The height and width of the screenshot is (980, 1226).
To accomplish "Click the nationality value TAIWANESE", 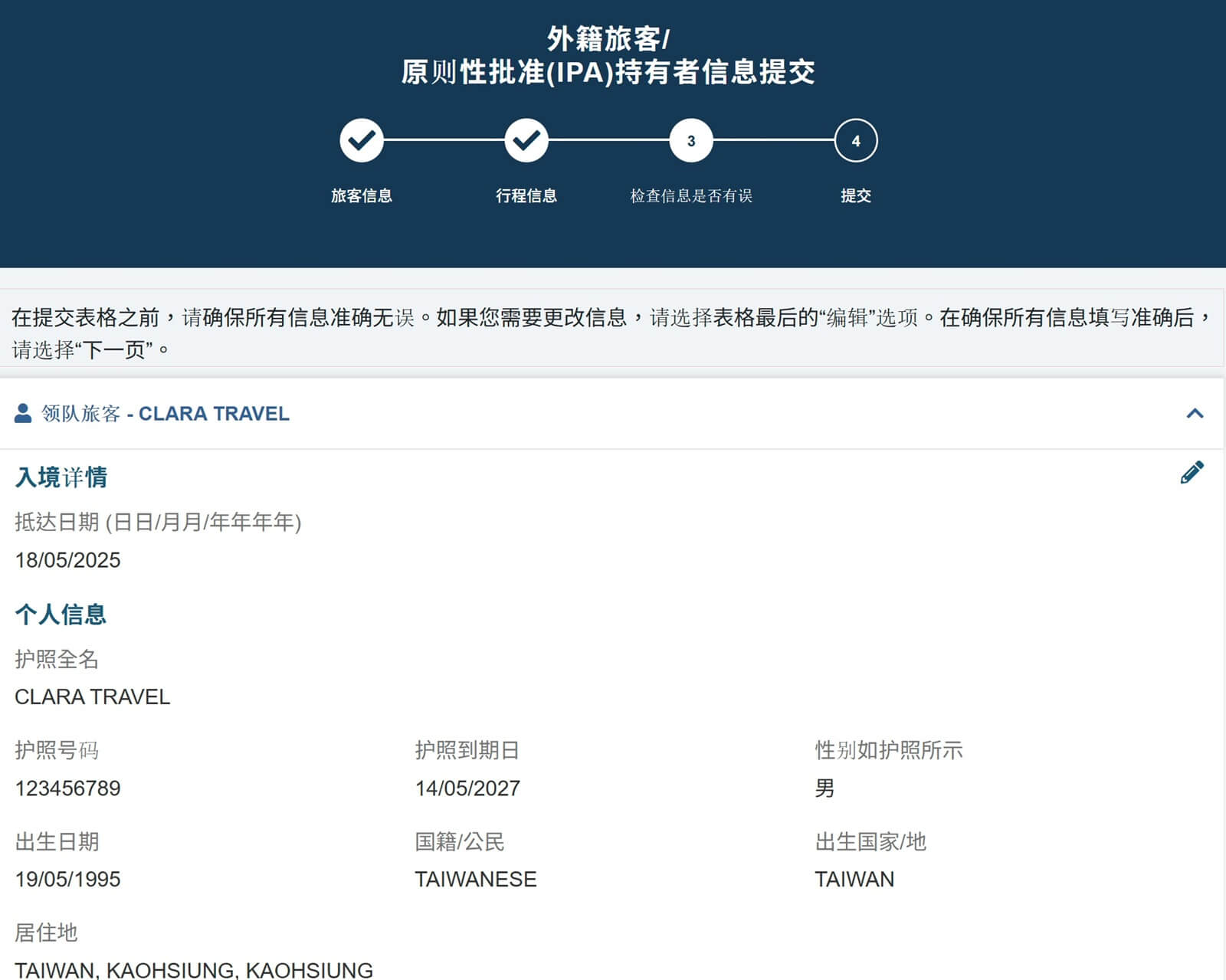I will 475,879.
